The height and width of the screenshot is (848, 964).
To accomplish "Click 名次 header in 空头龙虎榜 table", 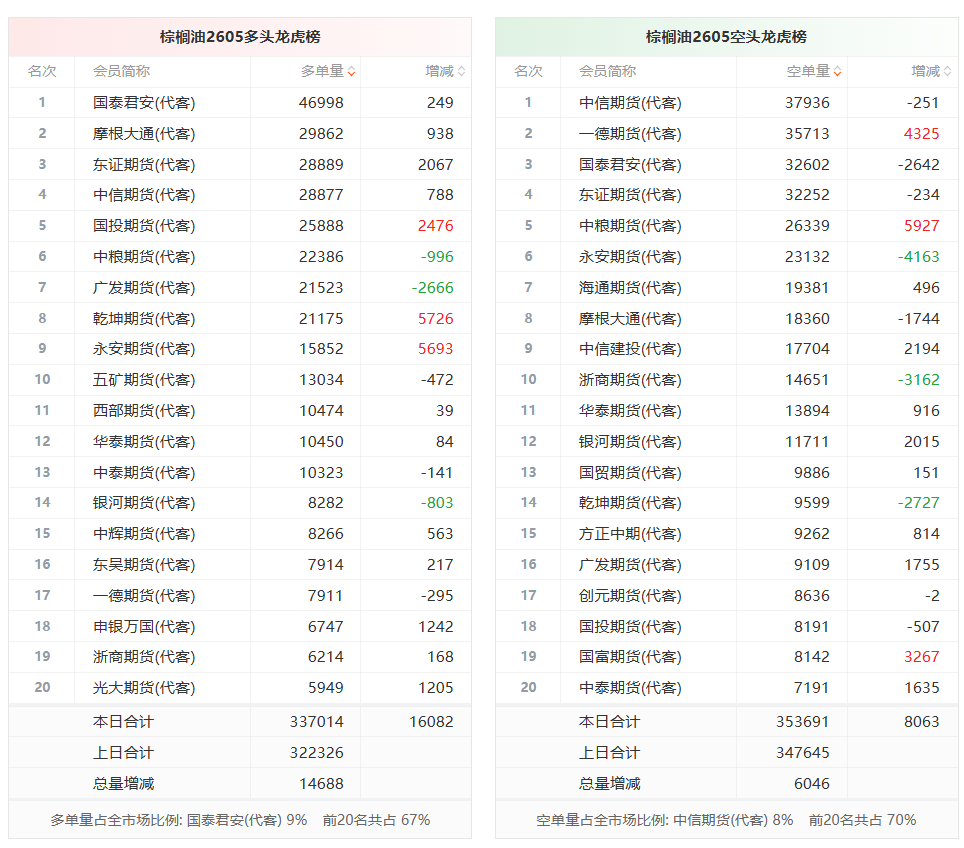I will (528, 71).
